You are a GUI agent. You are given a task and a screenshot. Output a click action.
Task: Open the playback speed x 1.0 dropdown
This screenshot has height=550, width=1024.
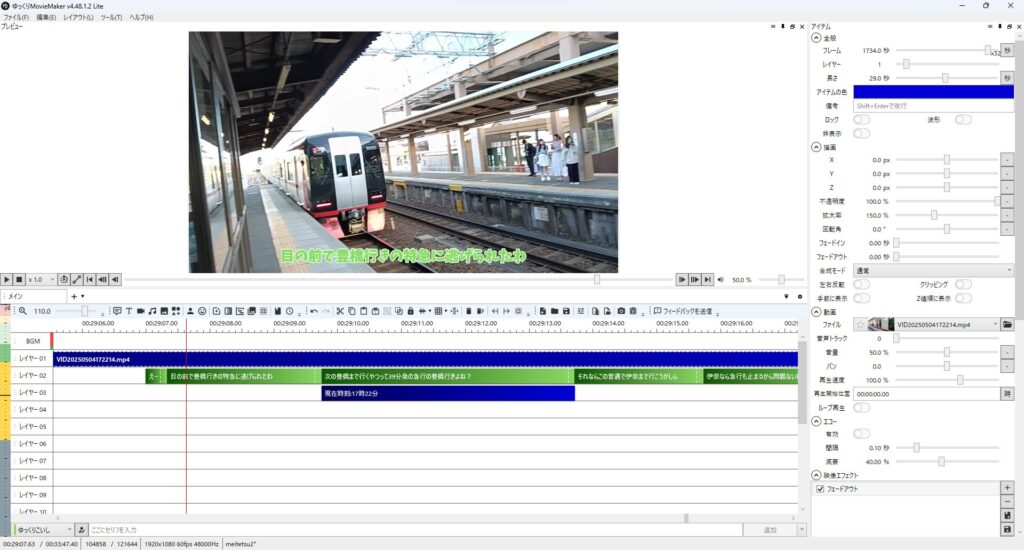pos(40,279)
